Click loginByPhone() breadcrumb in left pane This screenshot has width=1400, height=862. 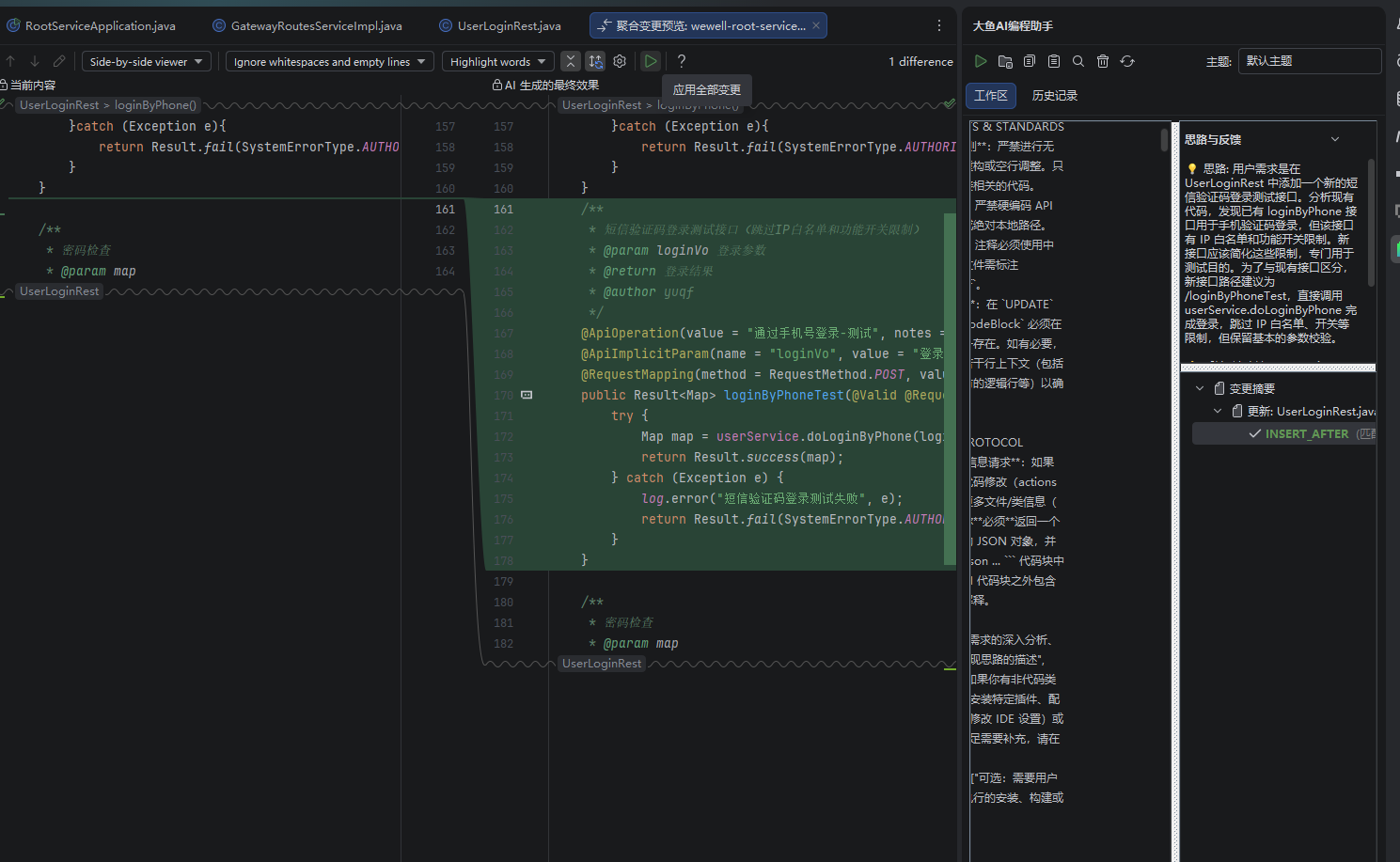(x=155, y=105)
